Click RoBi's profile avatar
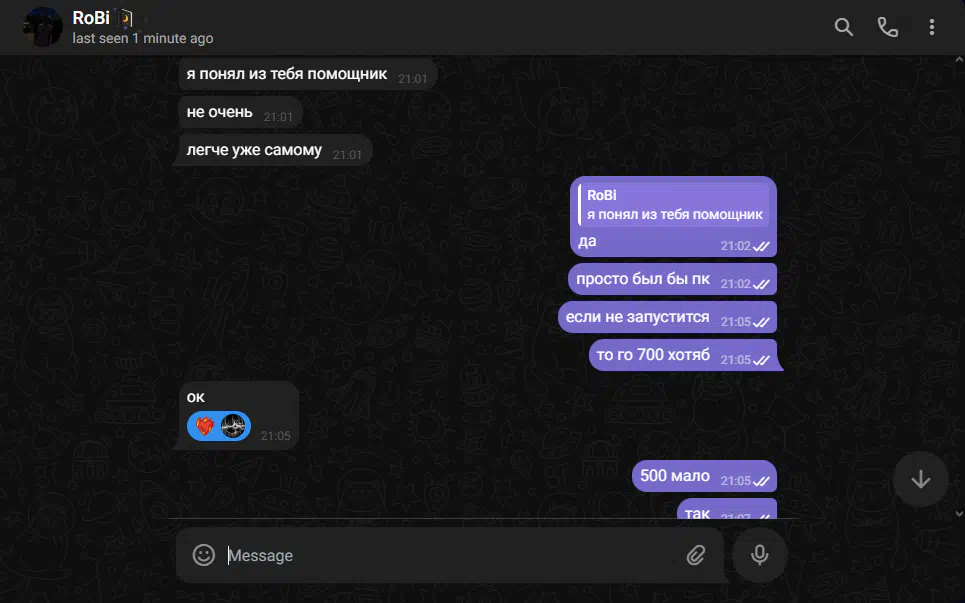965x603 pixels. coord(42,27)
